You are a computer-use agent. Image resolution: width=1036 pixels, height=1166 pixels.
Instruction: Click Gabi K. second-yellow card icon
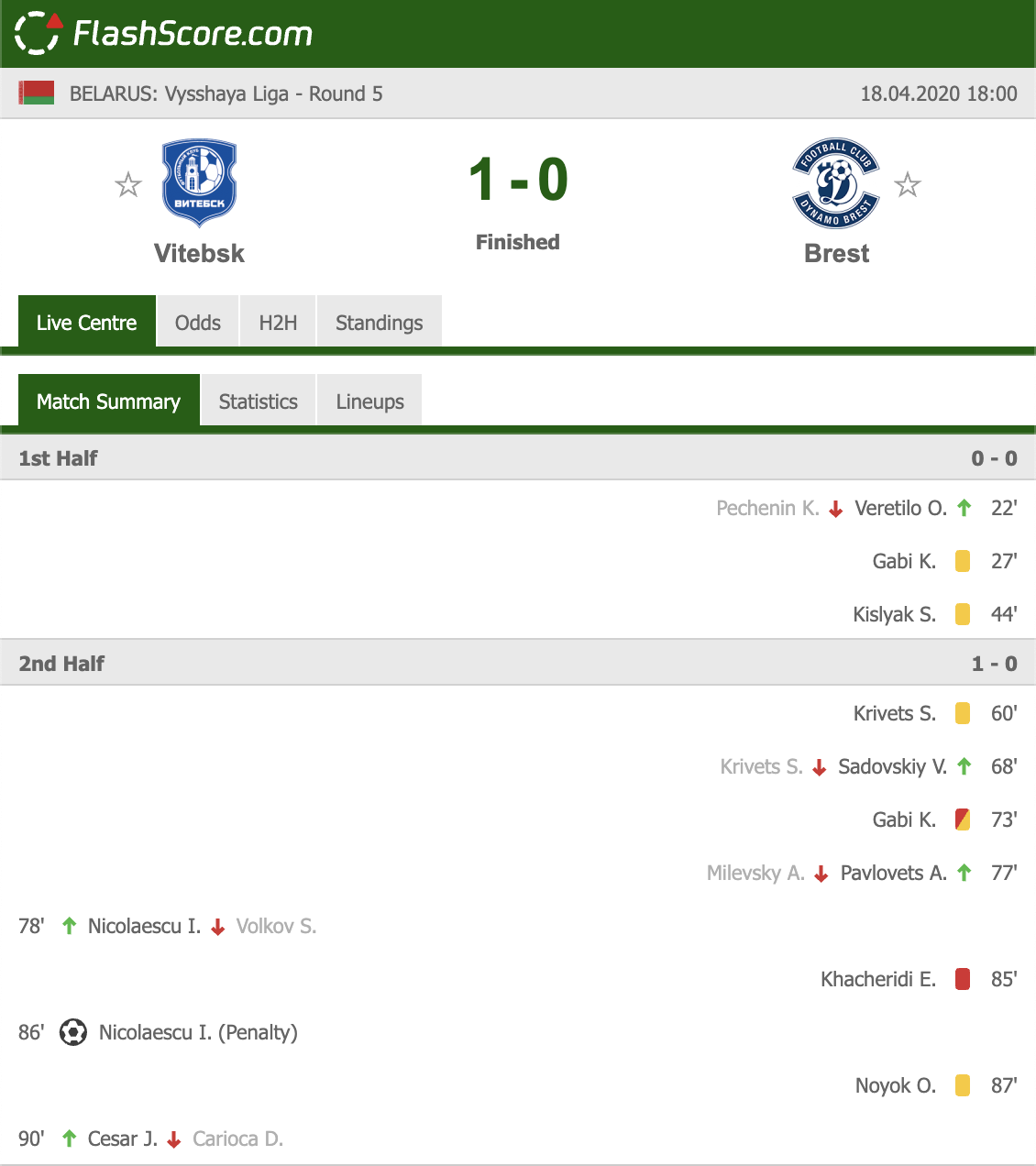(x=963, y=819)
